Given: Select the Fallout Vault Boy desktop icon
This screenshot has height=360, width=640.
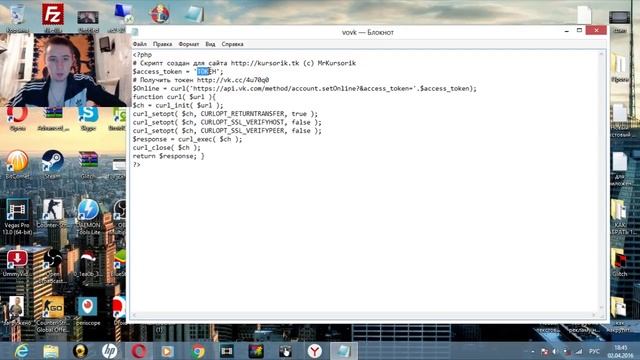Looking at the screenshot, I should (160, 14).
